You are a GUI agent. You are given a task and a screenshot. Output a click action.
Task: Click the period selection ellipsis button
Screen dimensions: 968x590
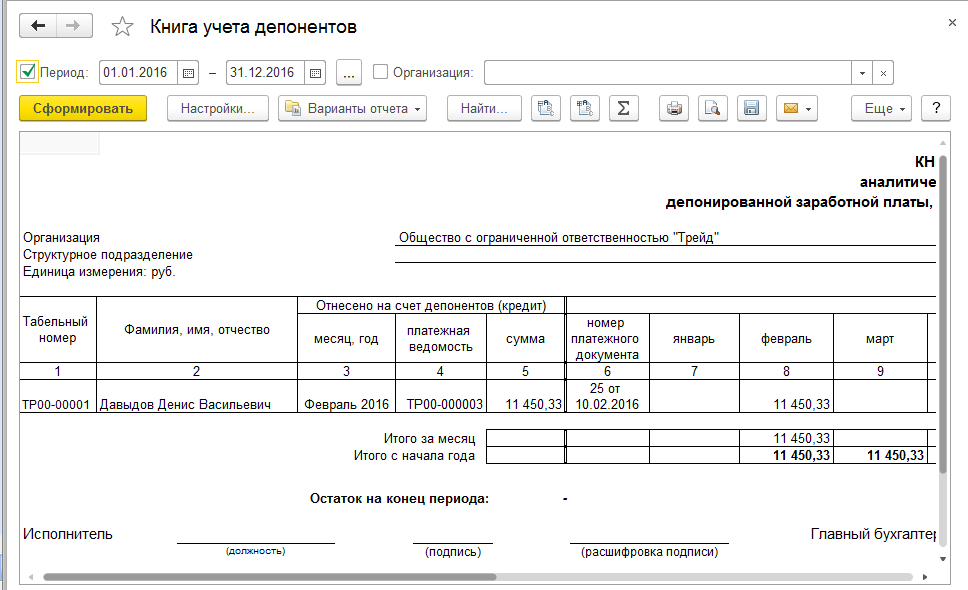[348, 72]
